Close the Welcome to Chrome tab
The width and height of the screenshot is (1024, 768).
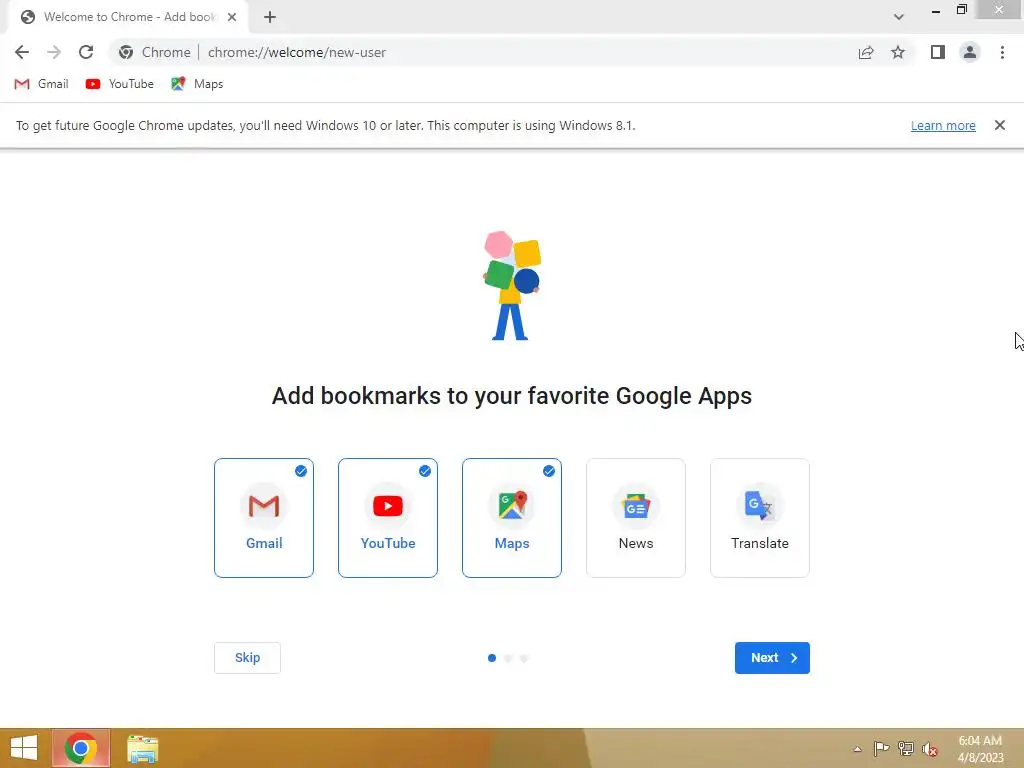[x=232, y=17]
